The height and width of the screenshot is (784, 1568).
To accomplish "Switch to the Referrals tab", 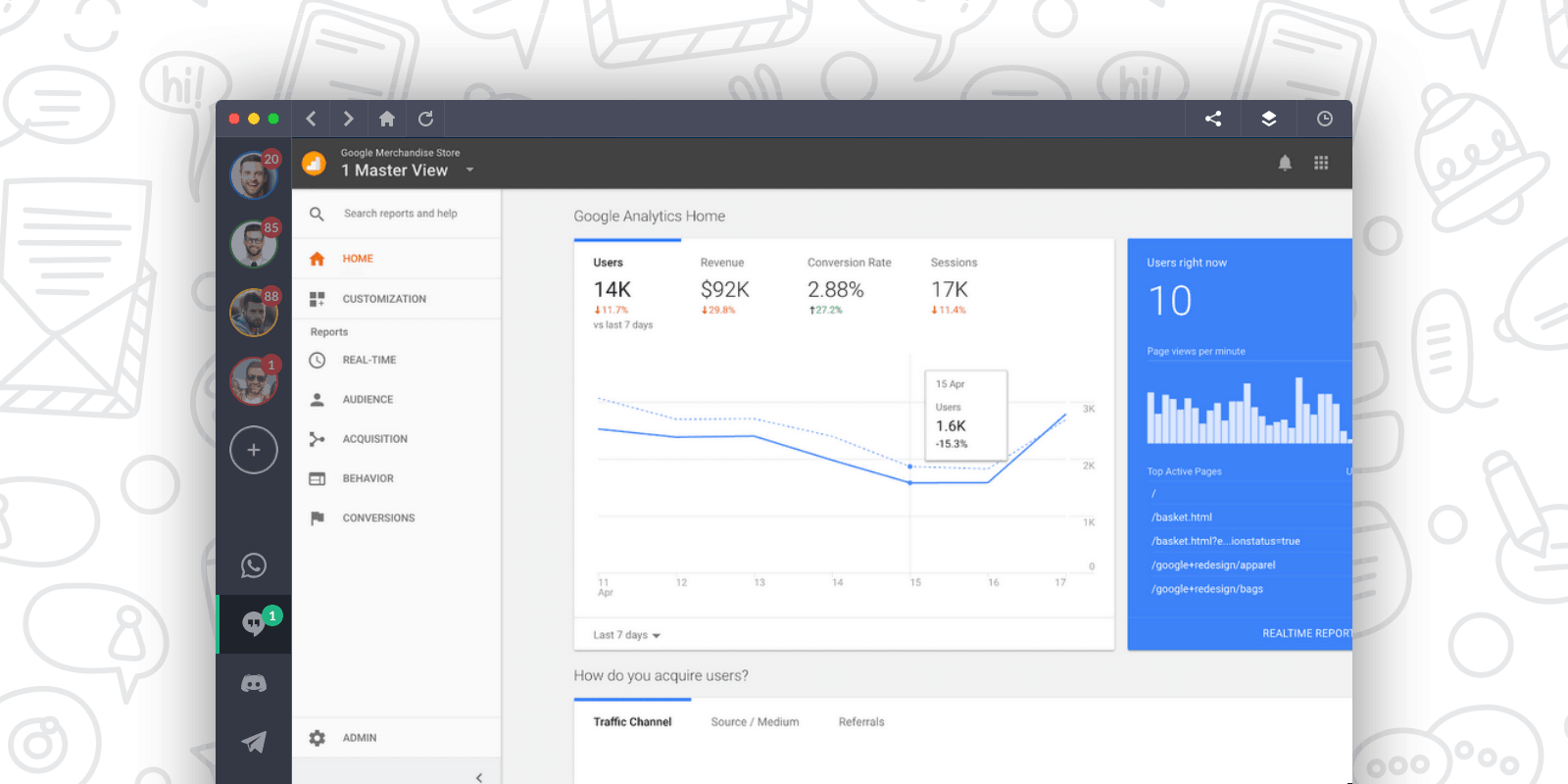I will (x=861, y=722).
